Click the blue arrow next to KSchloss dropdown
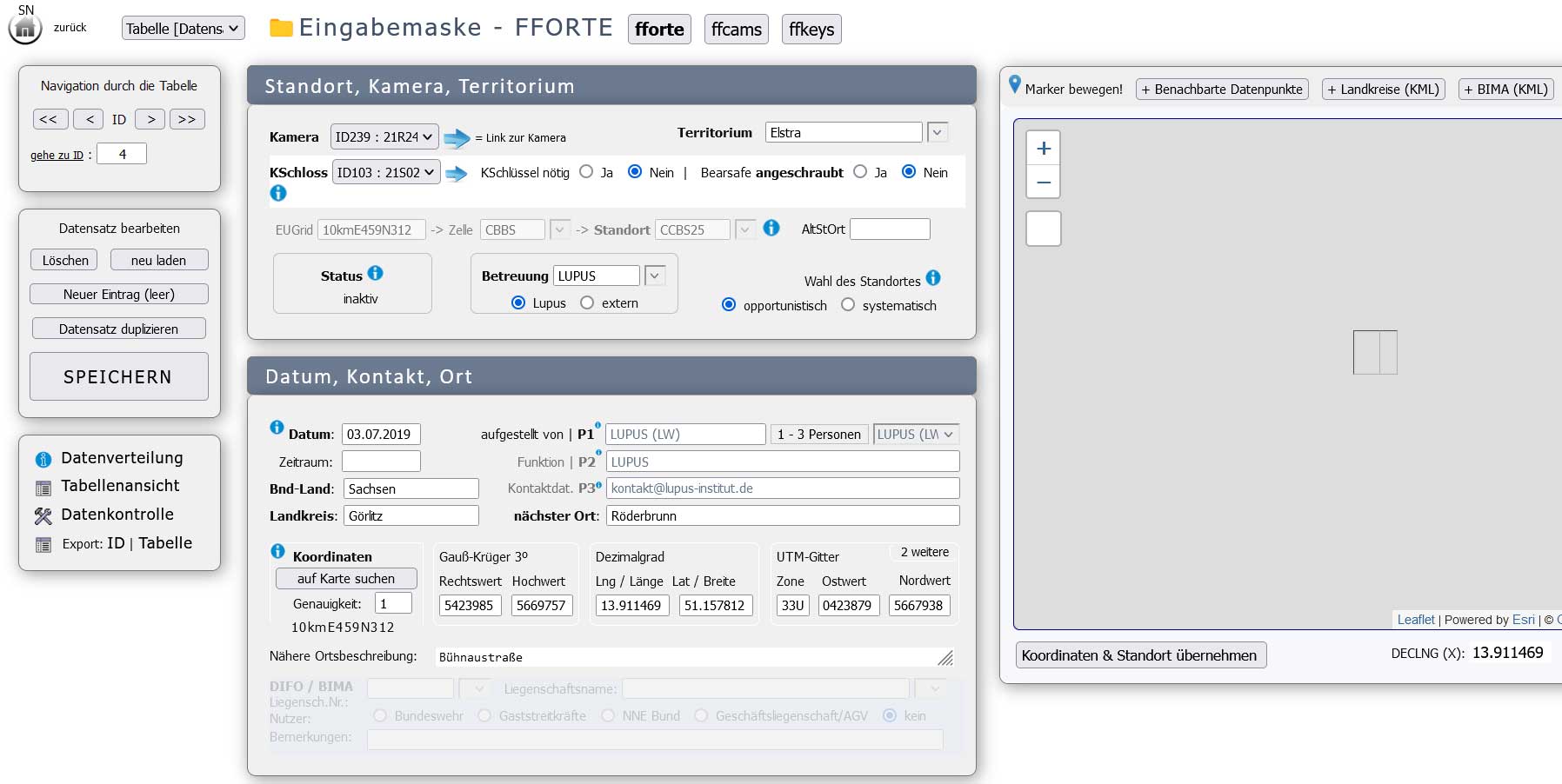This screenshot has width=1562, height=784. (457, 174)
